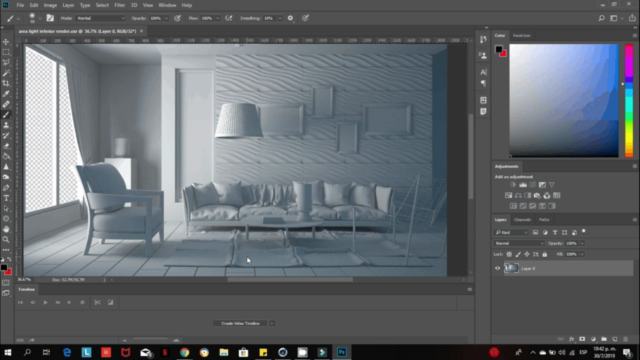The image size is (640, 360).
Task: Select the Lasso tool
Action: click(6, 62)
